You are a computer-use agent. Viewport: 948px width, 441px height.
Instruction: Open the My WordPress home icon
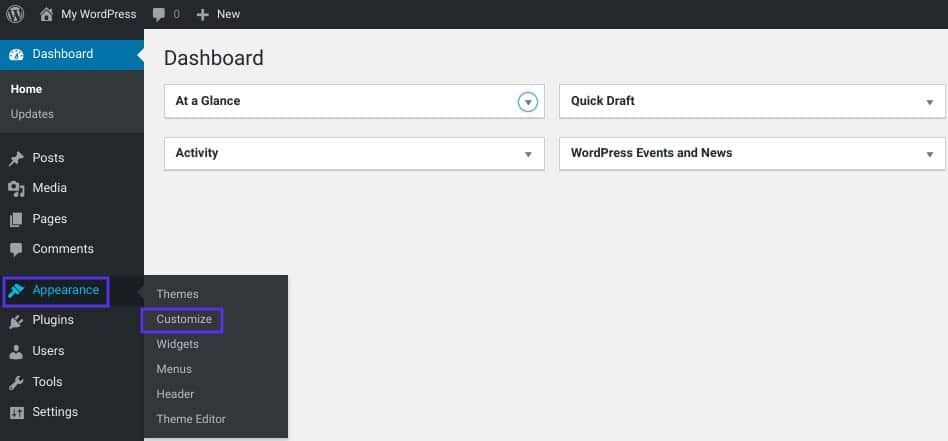point(46,14)
